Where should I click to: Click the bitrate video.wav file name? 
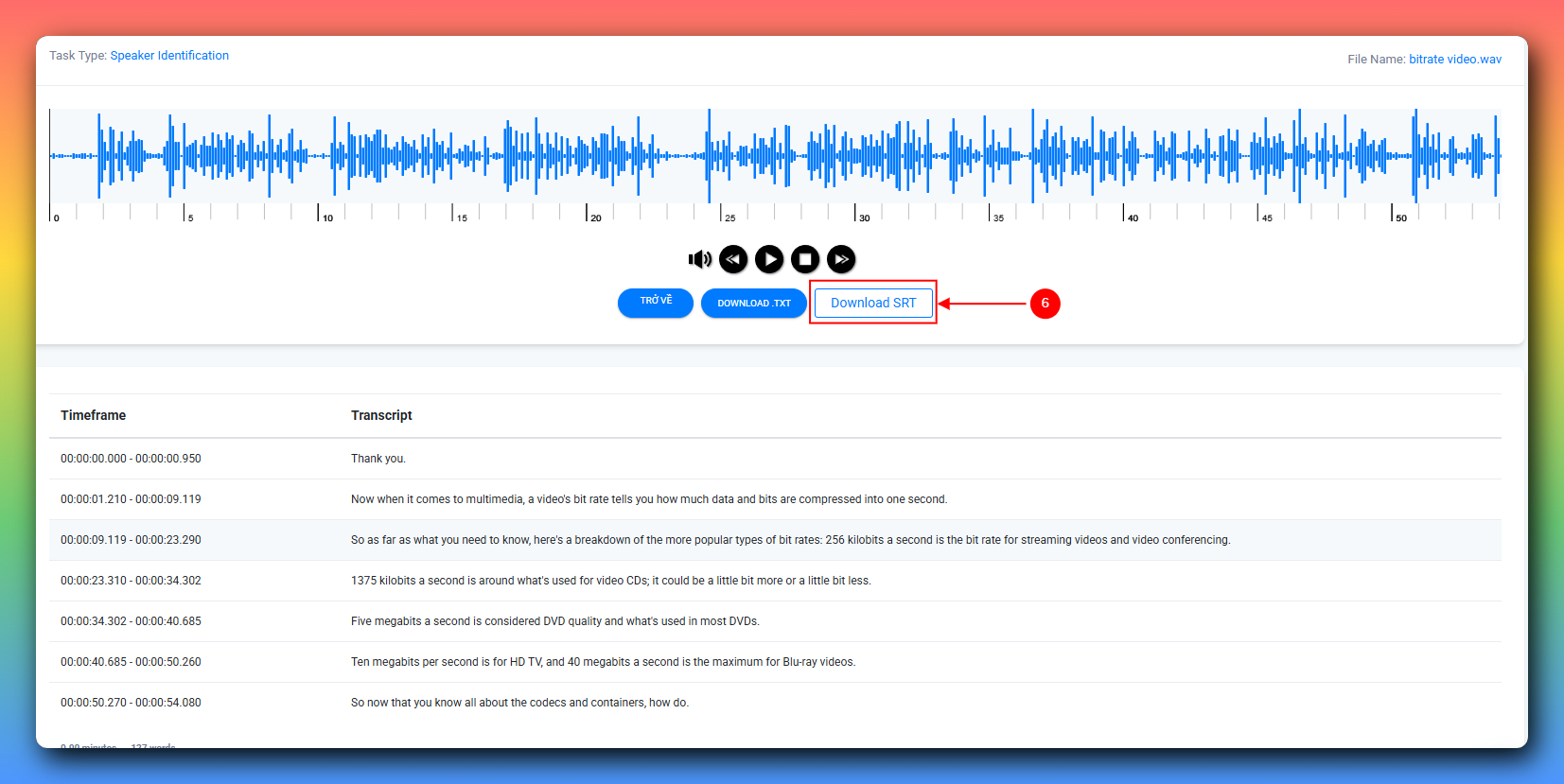click(1454, 60)
